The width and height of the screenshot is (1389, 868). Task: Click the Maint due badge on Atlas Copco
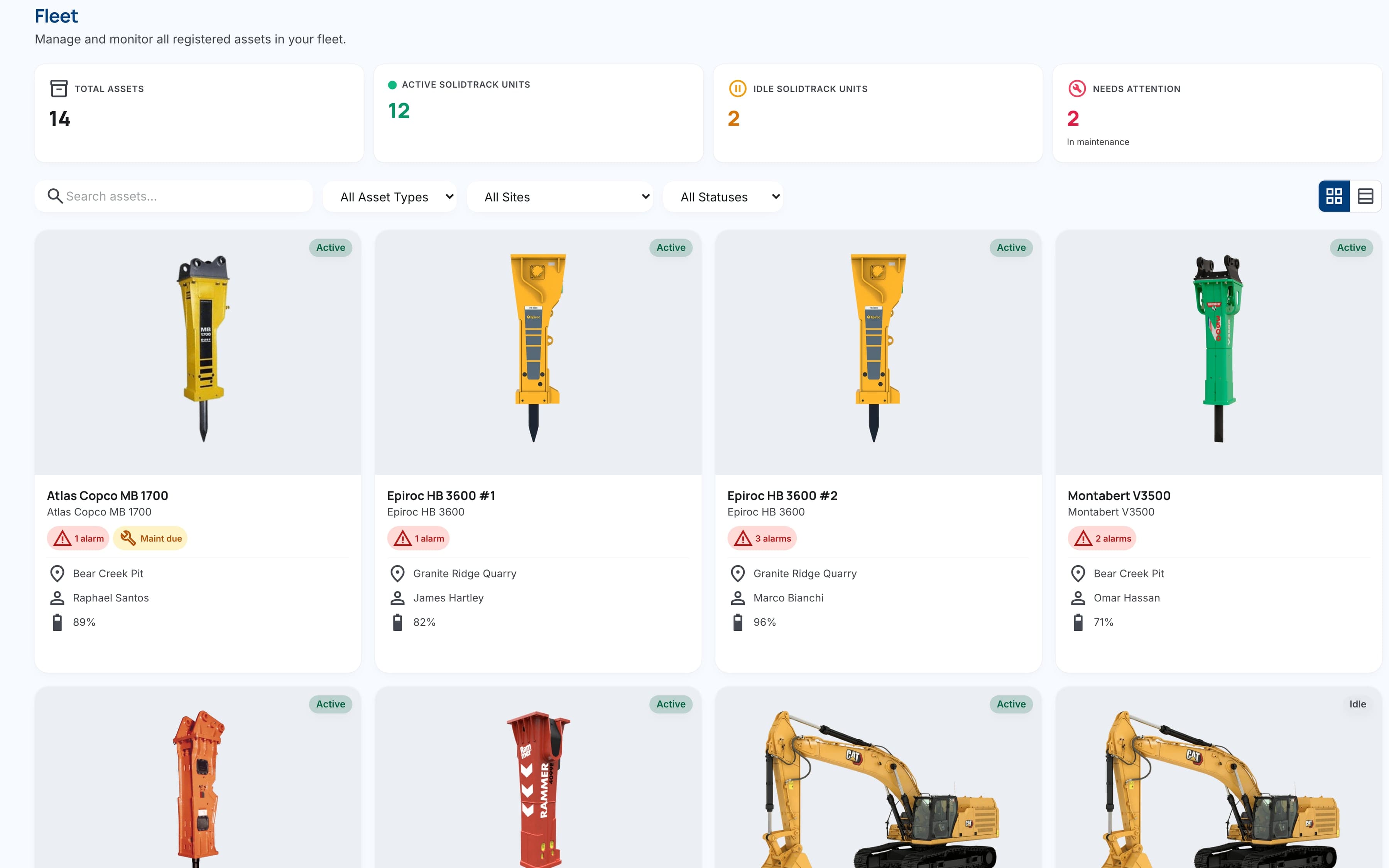150,539
